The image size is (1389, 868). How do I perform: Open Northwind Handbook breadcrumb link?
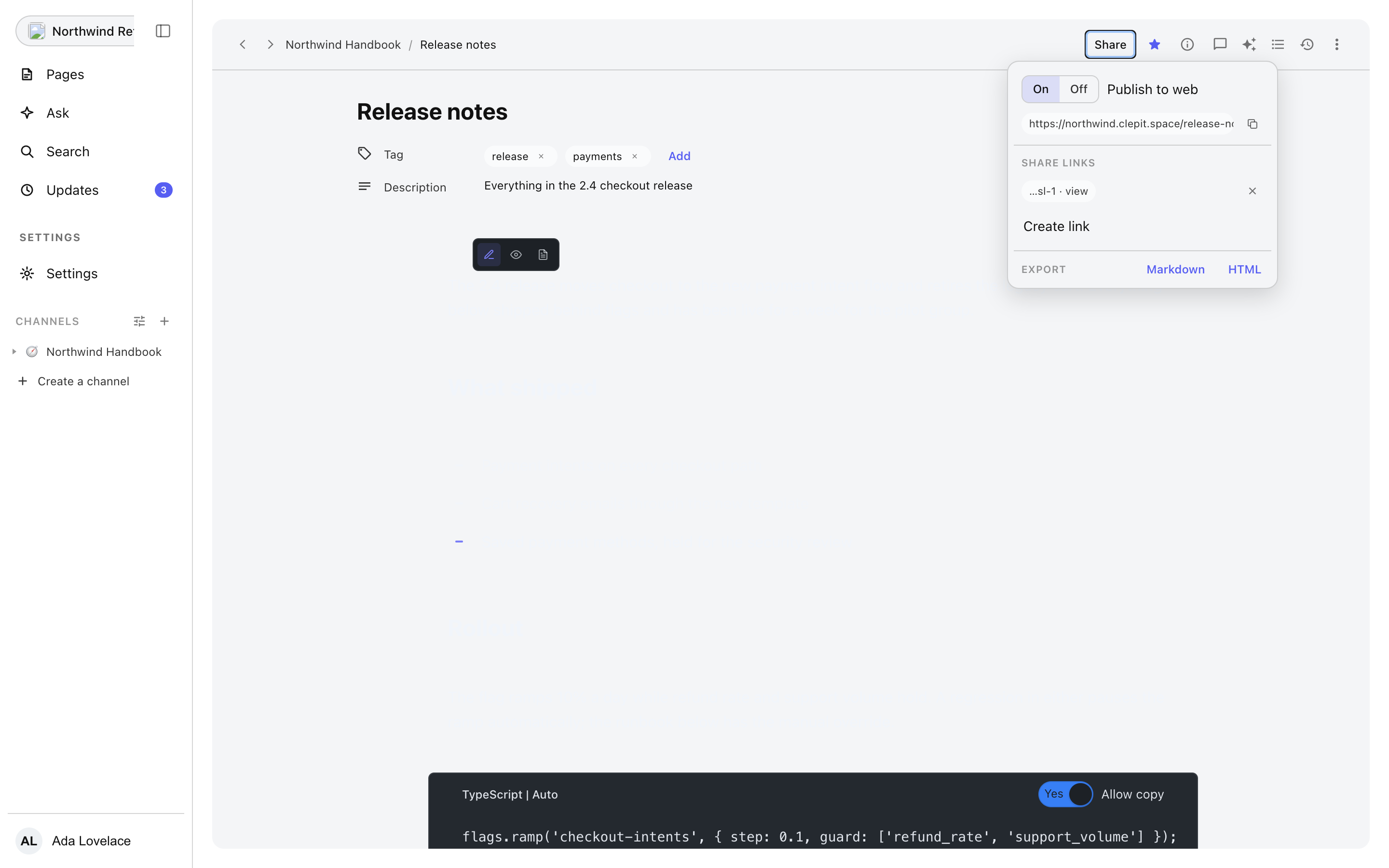[x=343, y=44]
